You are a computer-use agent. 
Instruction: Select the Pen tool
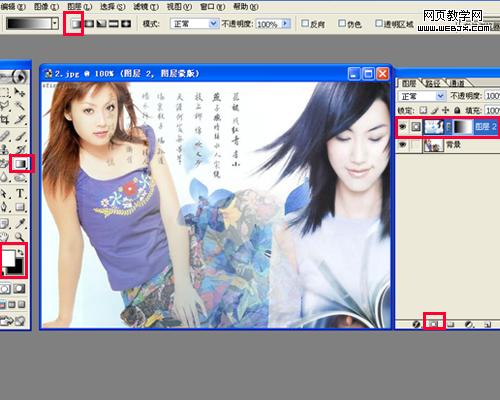click(5, 207)
